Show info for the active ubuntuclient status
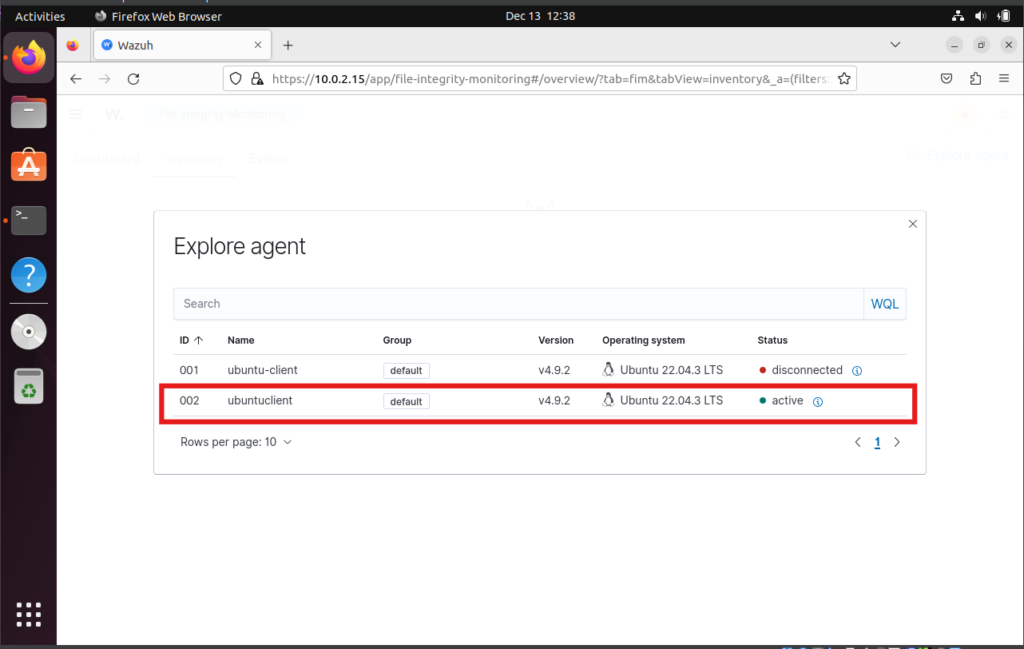 (x=818, y=402)
